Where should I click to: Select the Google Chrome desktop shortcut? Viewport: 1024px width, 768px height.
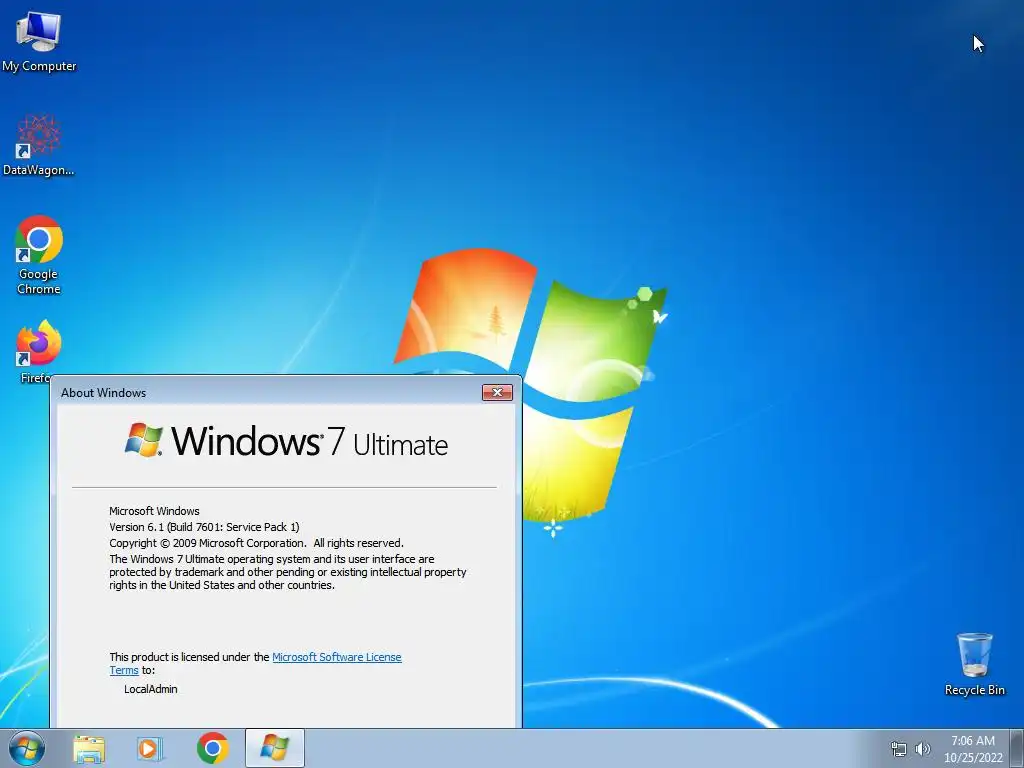(39, 255)
